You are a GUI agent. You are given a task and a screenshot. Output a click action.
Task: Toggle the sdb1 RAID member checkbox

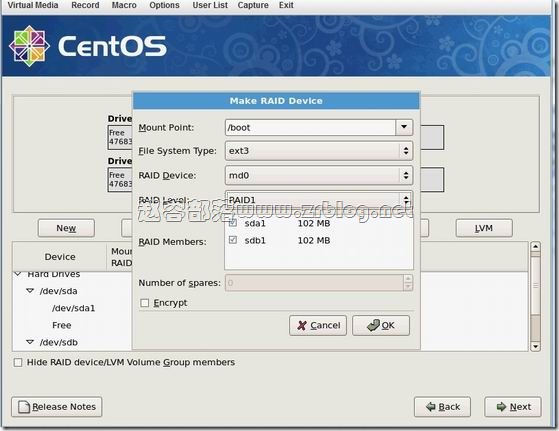click(x=233, y=240)
